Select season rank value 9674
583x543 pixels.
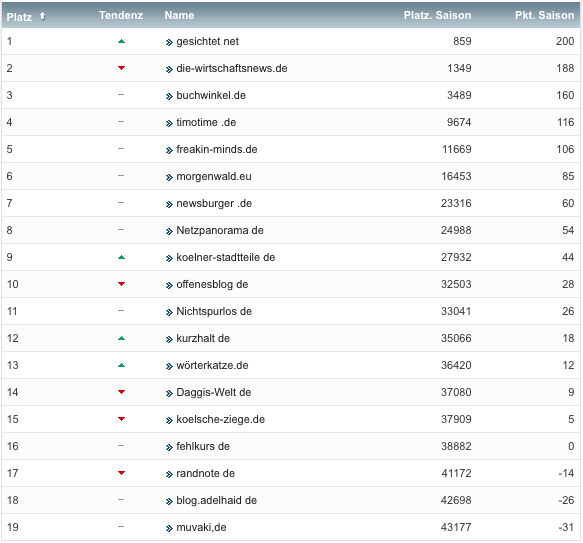[459, 122]
